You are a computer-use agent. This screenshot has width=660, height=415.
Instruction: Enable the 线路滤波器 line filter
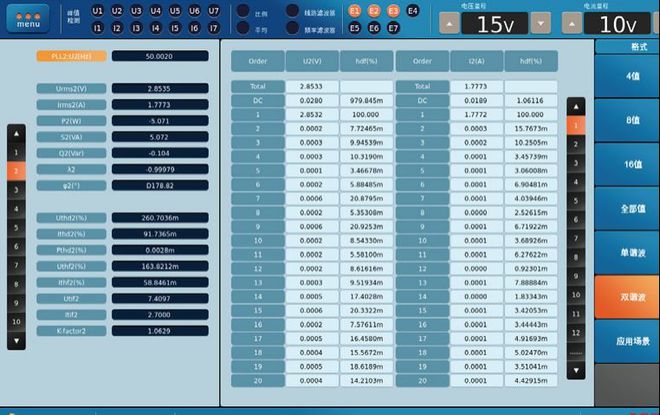point(292,12)
